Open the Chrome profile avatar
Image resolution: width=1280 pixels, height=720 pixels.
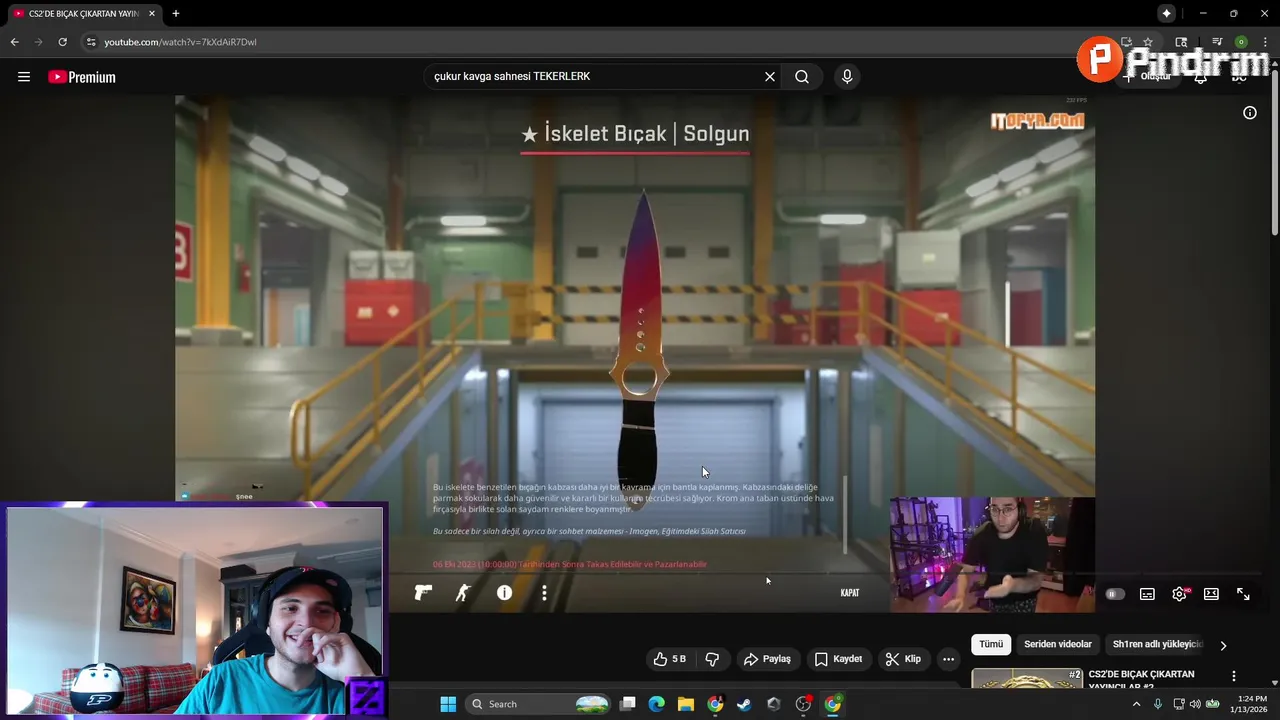1241,42
